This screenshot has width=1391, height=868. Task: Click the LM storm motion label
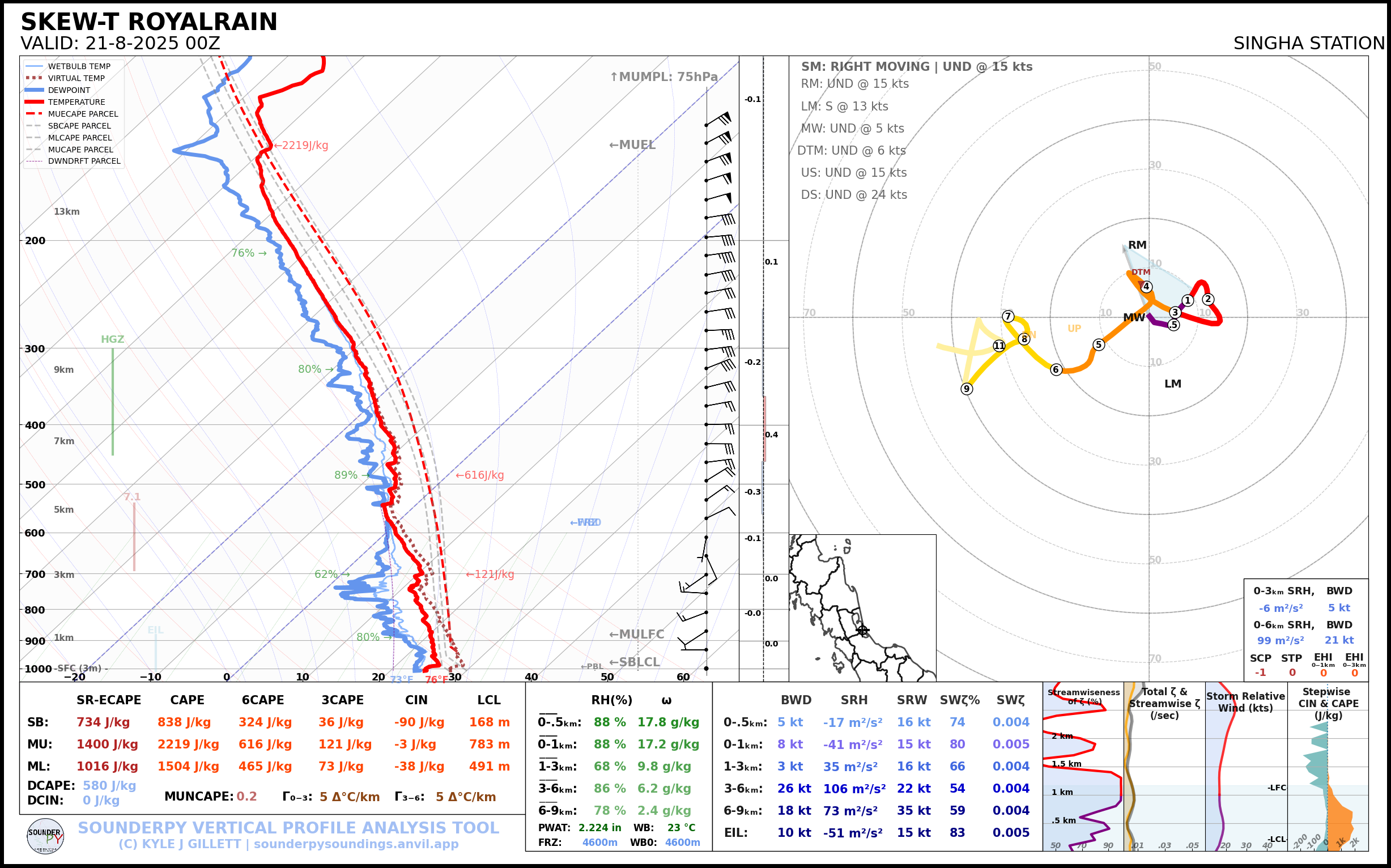[1172, 384]
